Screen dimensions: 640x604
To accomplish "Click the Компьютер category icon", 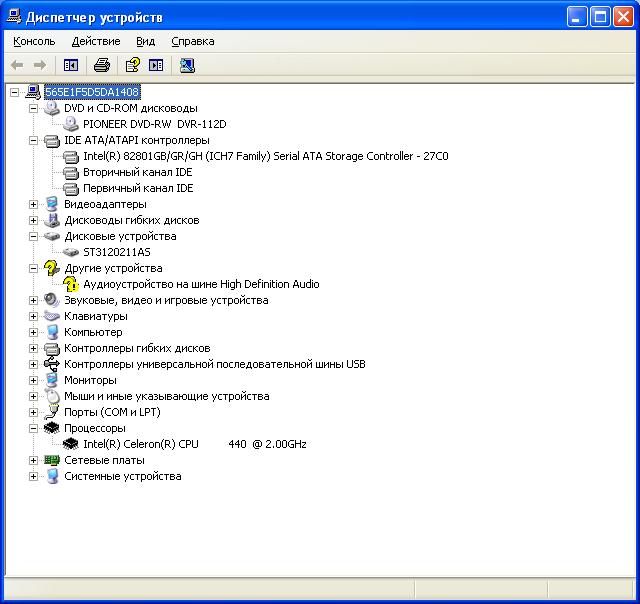I will [52, 332].
